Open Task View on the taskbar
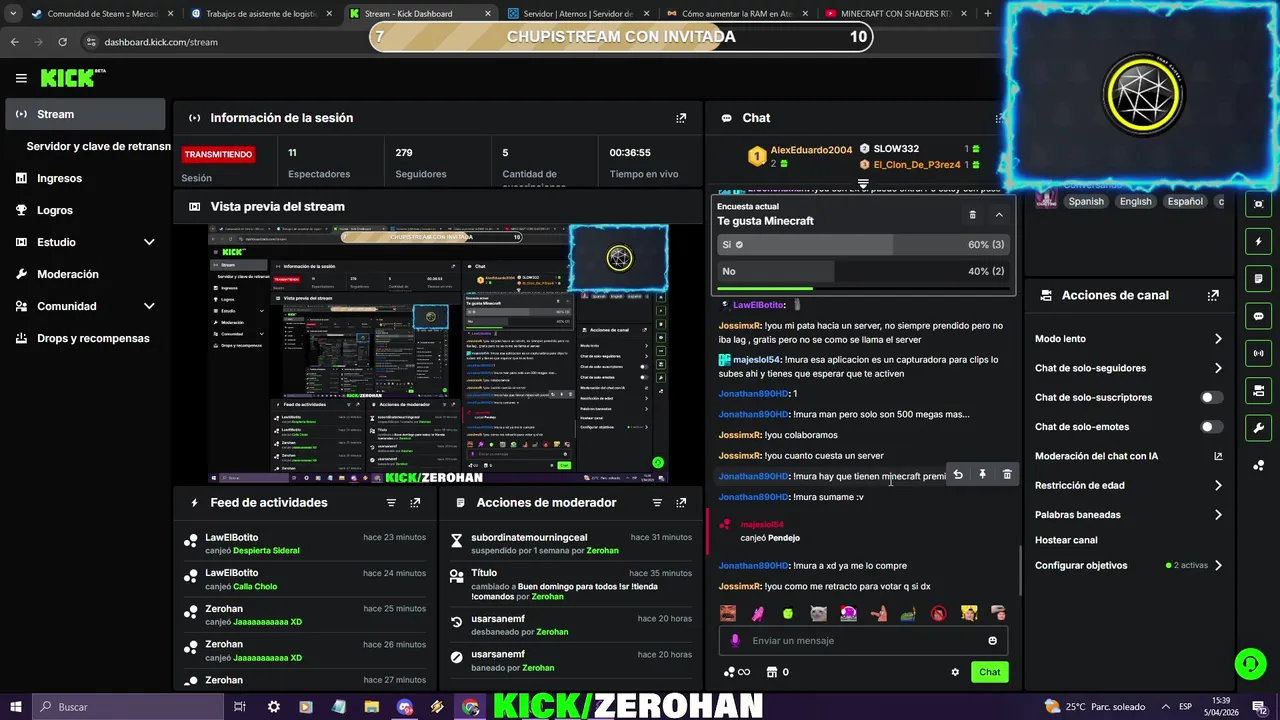The width and height of the screenshot is (1280, 720). pyautogui.click(x=240, y=707)
